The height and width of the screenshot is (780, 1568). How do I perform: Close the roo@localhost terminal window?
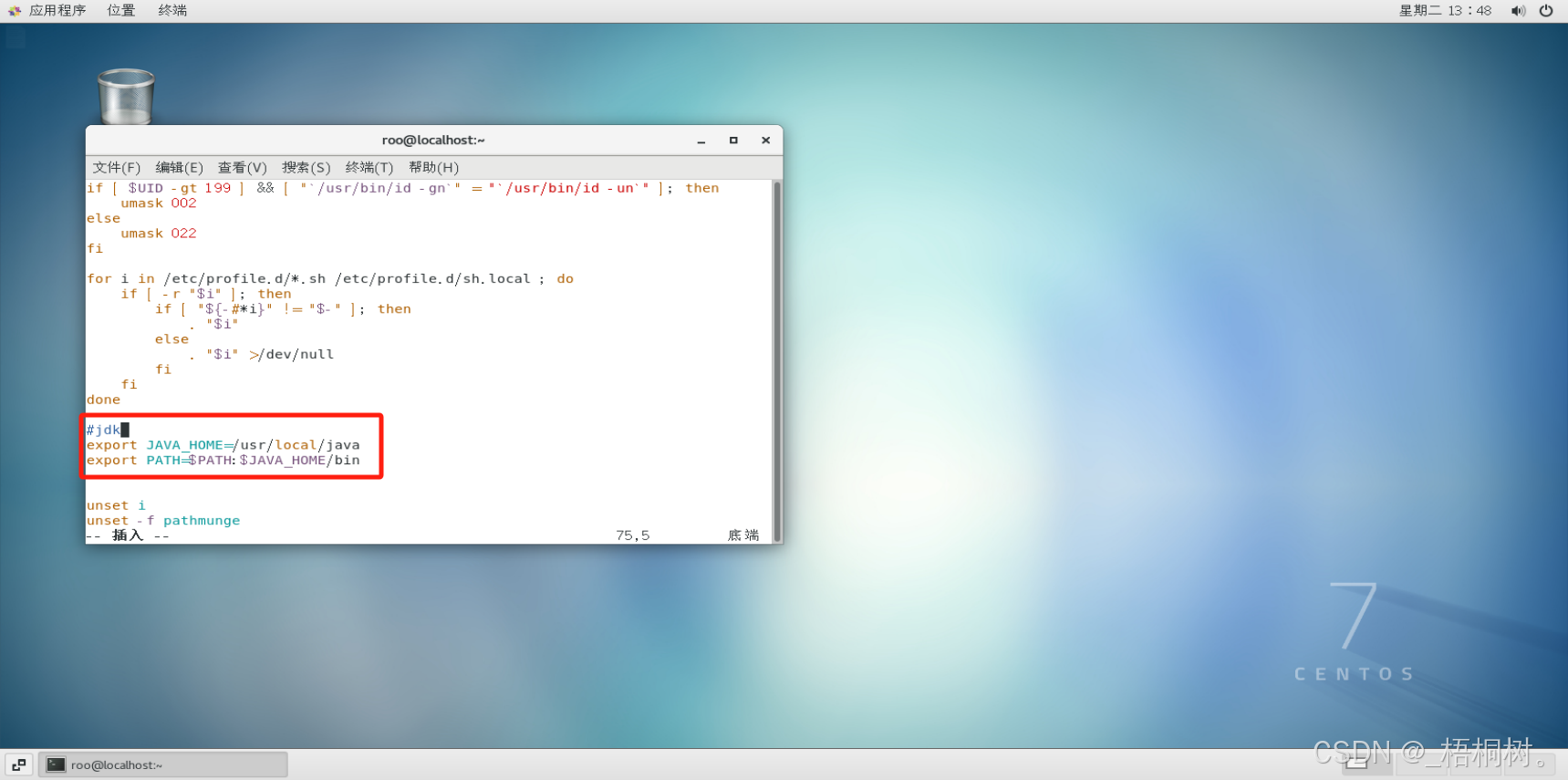(x=765, y=140)
